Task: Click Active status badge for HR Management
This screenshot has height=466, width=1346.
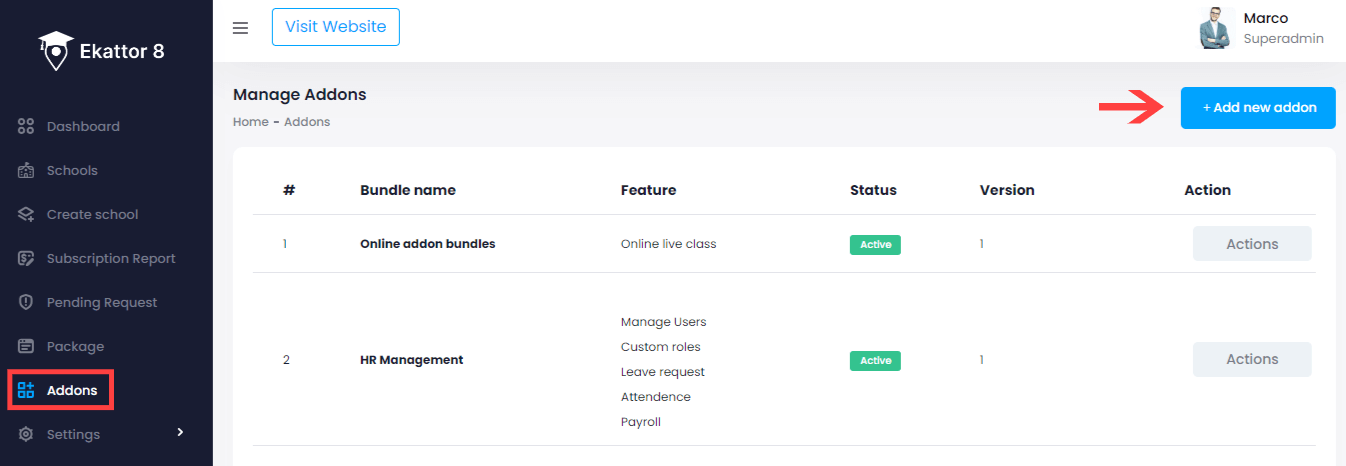Action: [875, 360]
